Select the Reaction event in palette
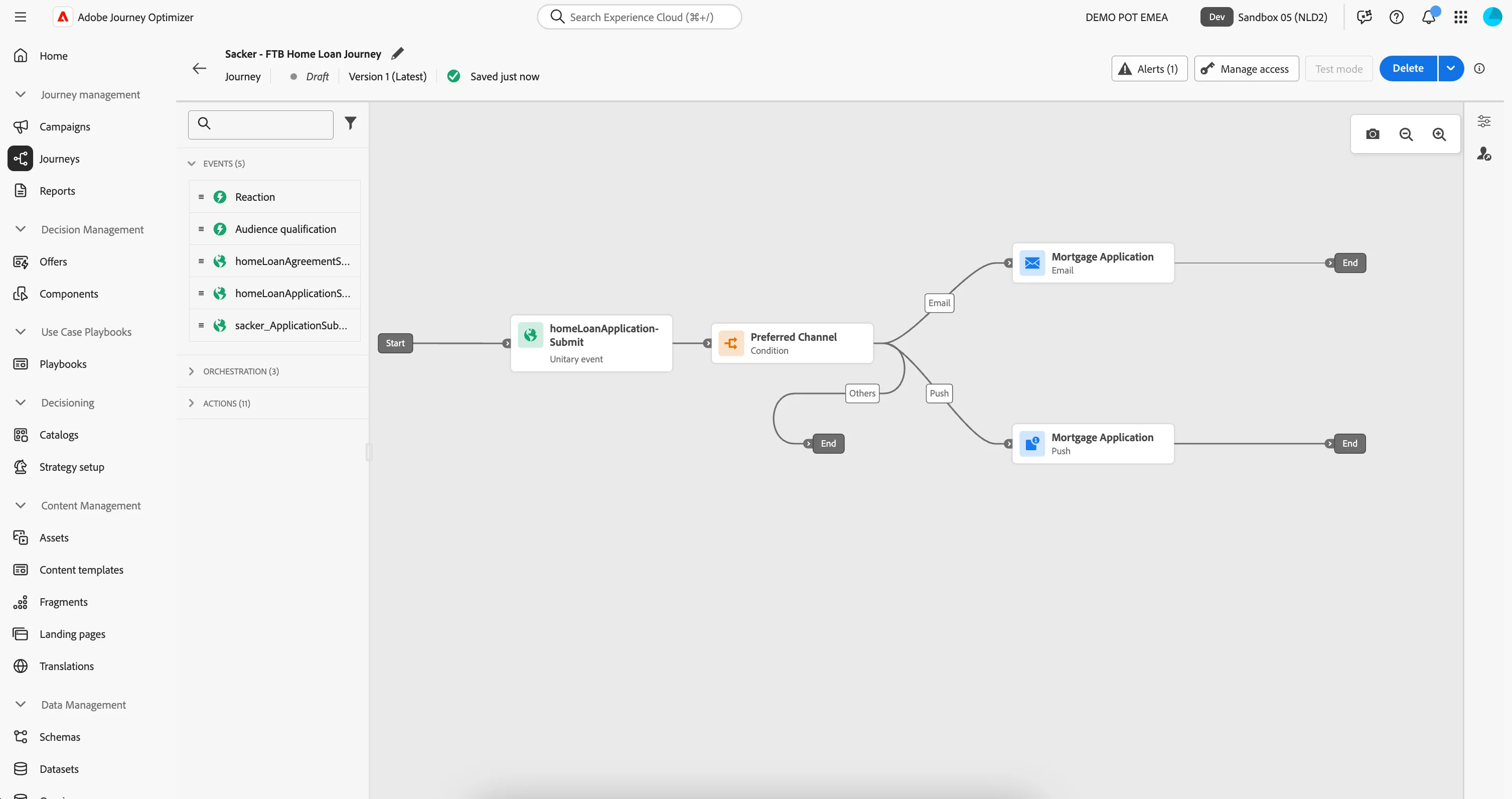 click(275, 197)
